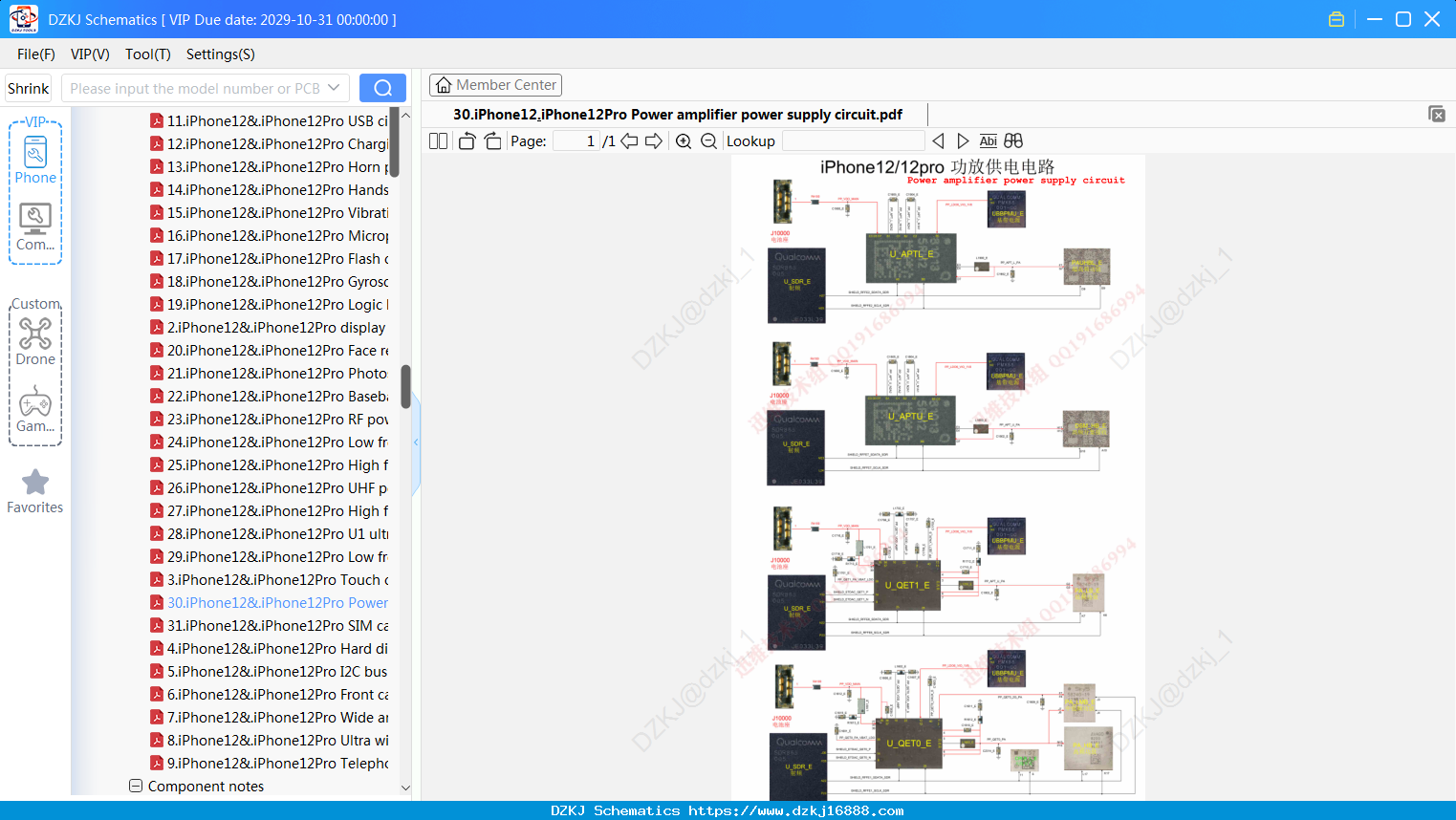Open the VIP(V) menu
Image resolution: width=1456 pixels, height=820 pixels.
click(90, 54)
